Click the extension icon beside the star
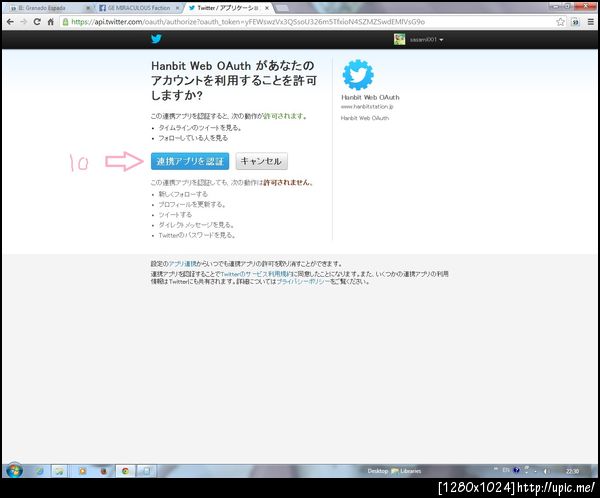The height and width of the screenshot is (498, 600). click(x=575, y=22)
